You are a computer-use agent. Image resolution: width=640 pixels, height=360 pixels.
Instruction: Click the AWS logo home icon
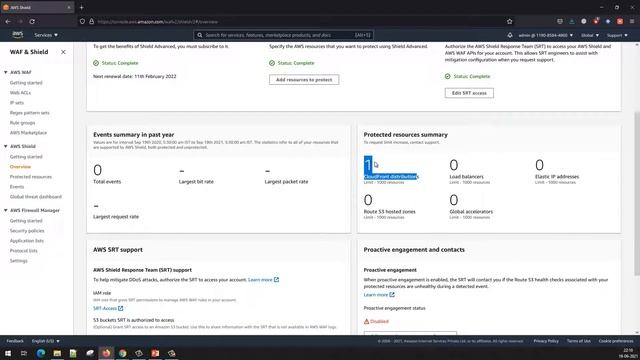click(x=18, y=35)
